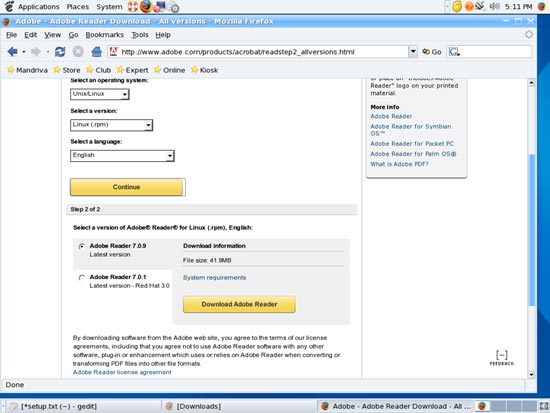Launch Firefox from the top panel icon
Viewport: 550px width, 413px height.
pyautogui.click(x=146, y=6)
